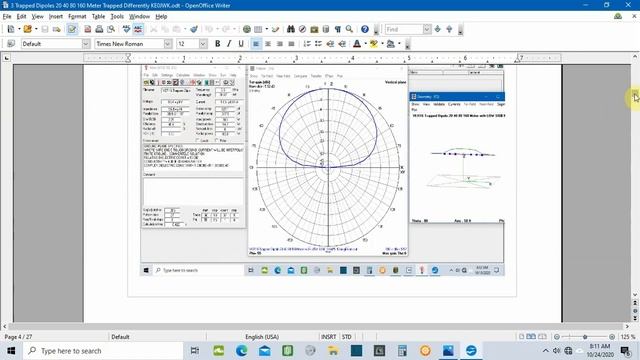Apply the Font Color swatch
640x360 pixels.
tap(357, 44)
